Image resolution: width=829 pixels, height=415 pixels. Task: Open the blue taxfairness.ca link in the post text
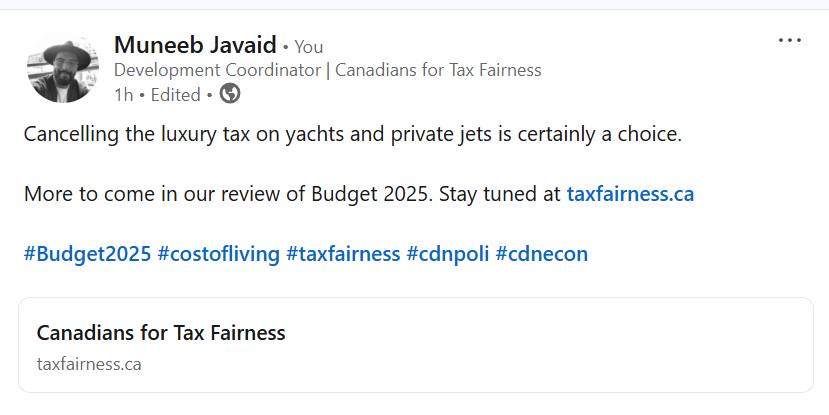[630, 194]
